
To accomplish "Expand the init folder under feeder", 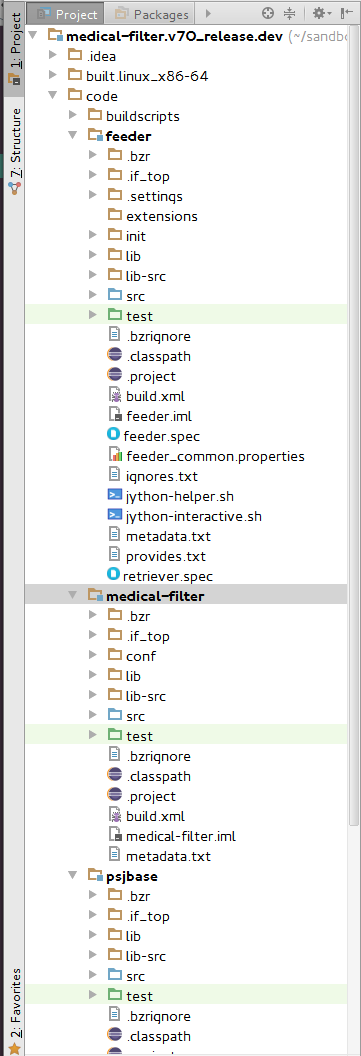I will 94,236.
